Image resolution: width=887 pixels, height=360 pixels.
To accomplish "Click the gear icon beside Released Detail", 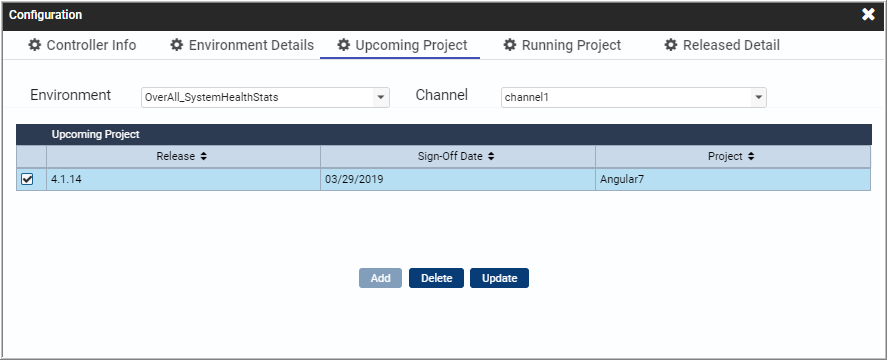I will pyautogui.click(x=671, y=45).
